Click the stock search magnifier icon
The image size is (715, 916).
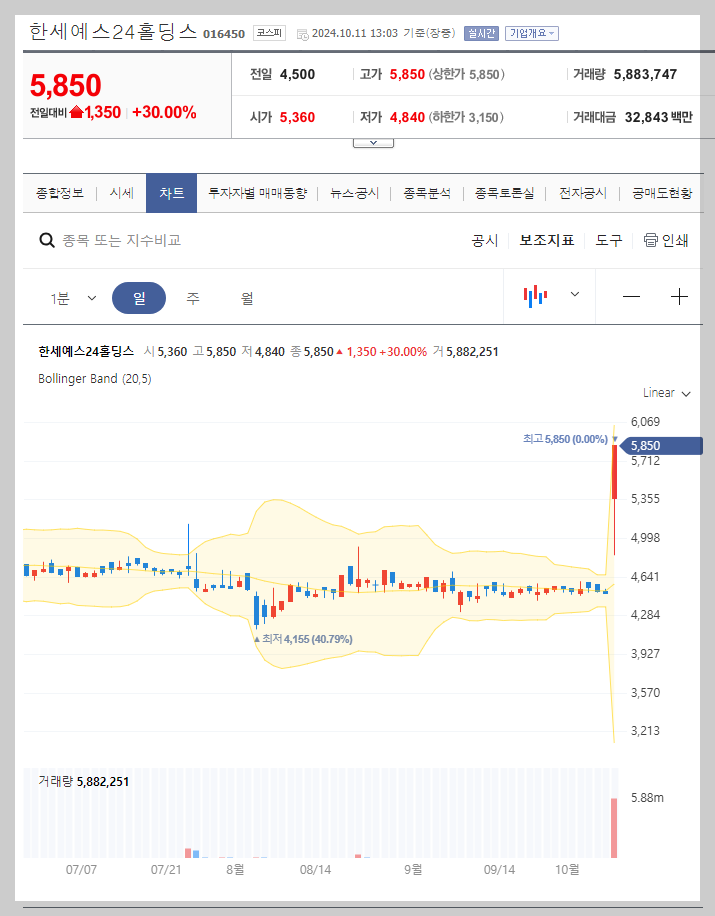click(x=46, y=240)
